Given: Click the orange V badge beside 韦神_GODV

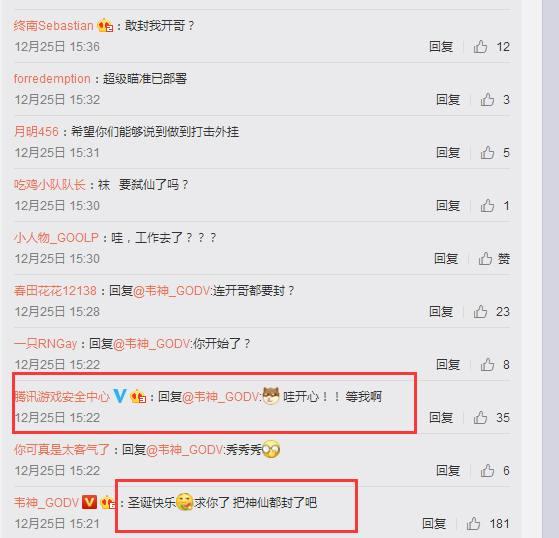Looking at the screenshot, I should tap(89, 502).
